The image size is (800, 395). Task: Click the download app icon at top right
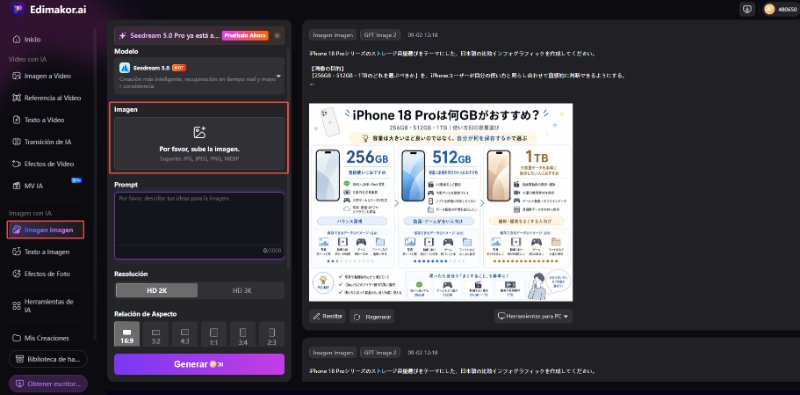[747, 9]
